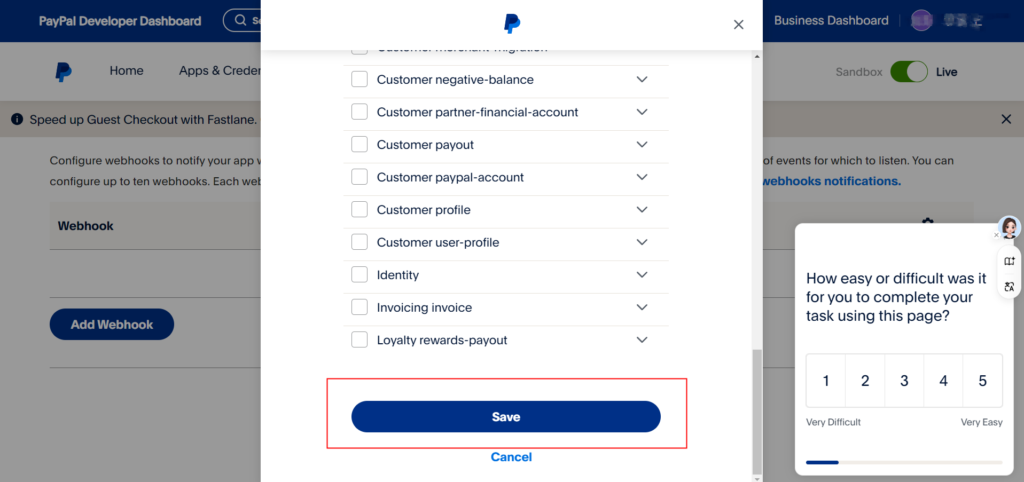Image resolution: width=1024 pixels, height=482 pixels.
Task: Switch the Sandbox/Live toggle
Action: tap(908, 72)
